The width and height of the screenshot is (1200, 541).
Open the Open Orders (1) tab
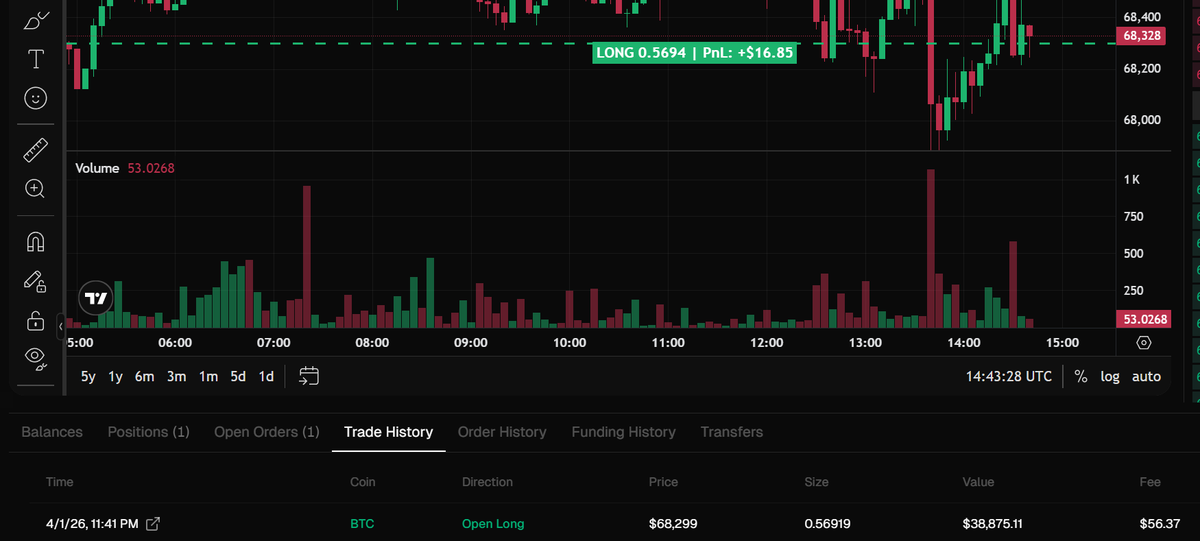(267, 432)
